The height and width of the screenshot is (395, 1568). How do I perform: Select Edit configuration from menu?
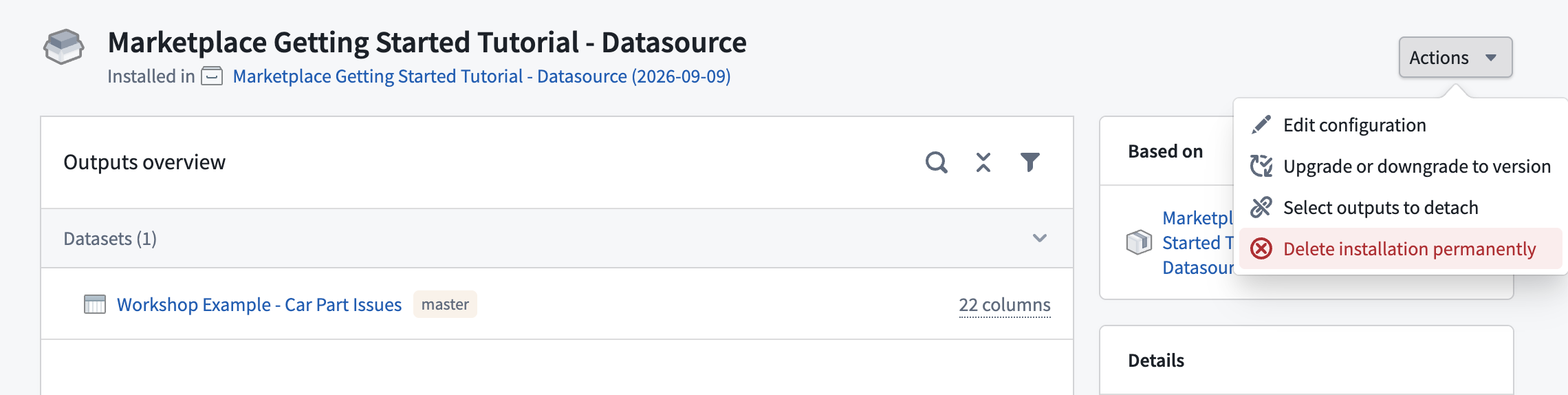[x=1400, y=125]
